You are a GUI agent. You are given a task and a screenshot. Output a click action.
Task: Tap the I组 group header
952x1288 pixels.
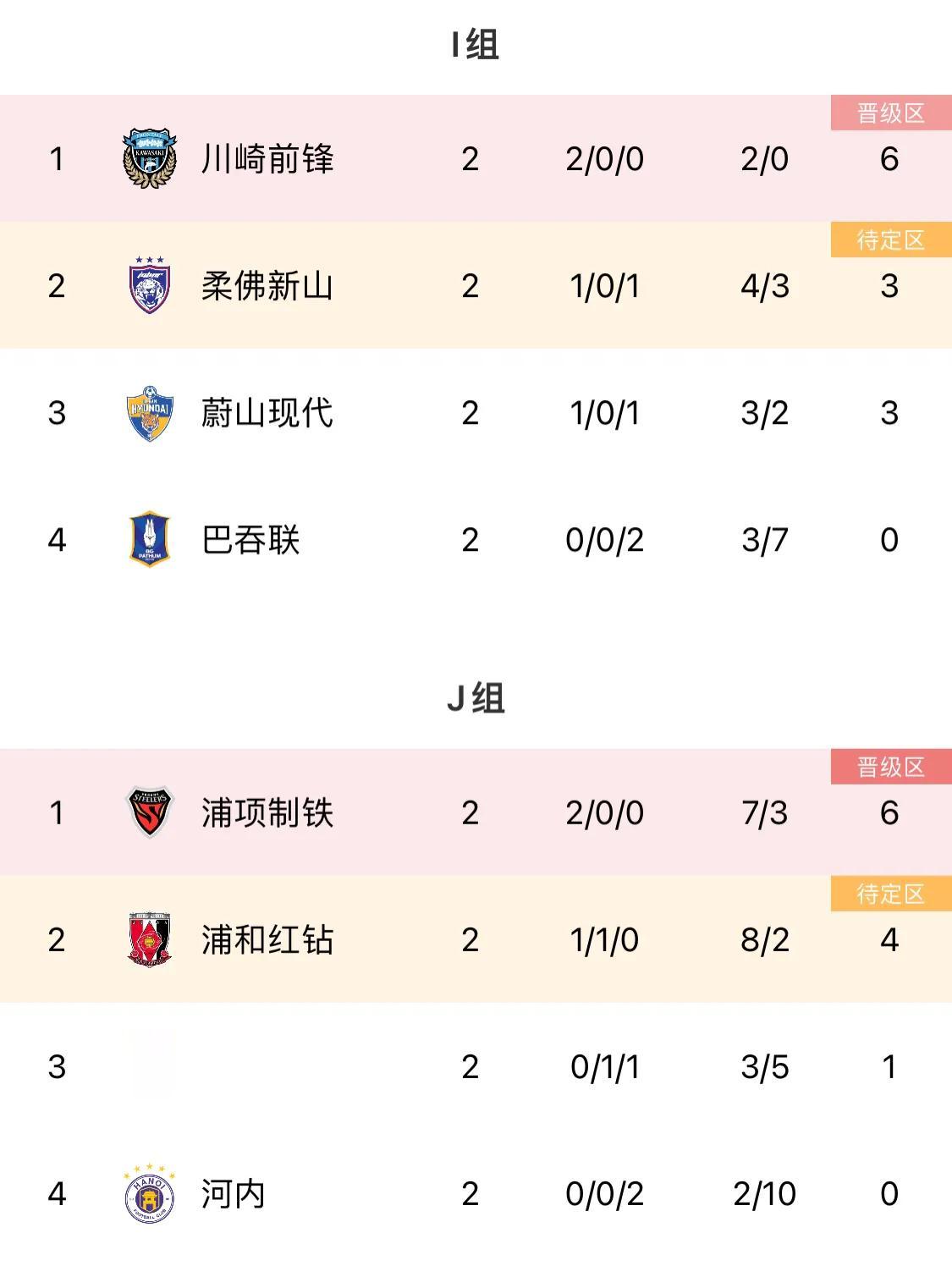click(x=476, y=45)
